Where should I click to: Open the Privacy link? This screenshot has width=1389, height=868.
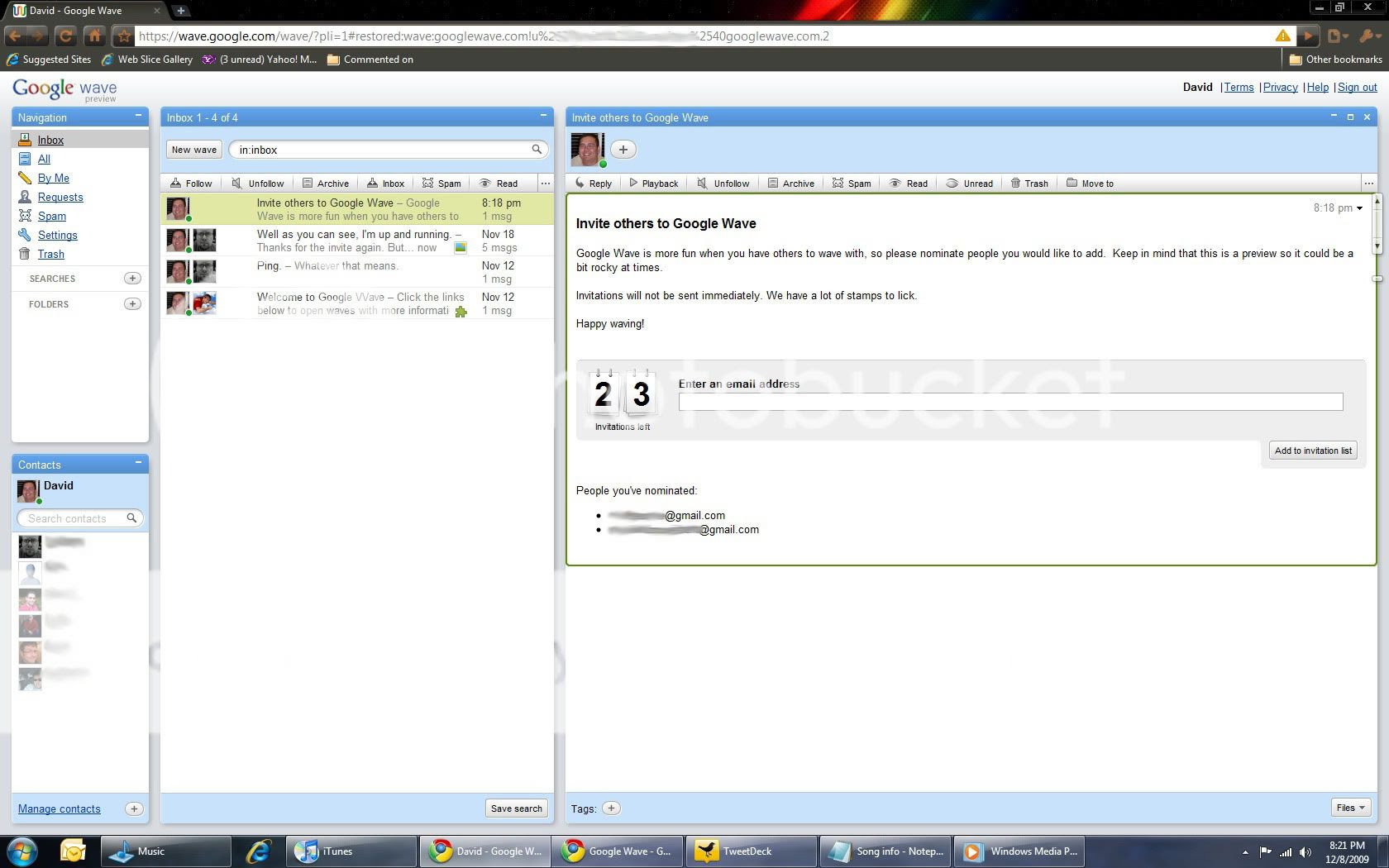click(1281, 87)
